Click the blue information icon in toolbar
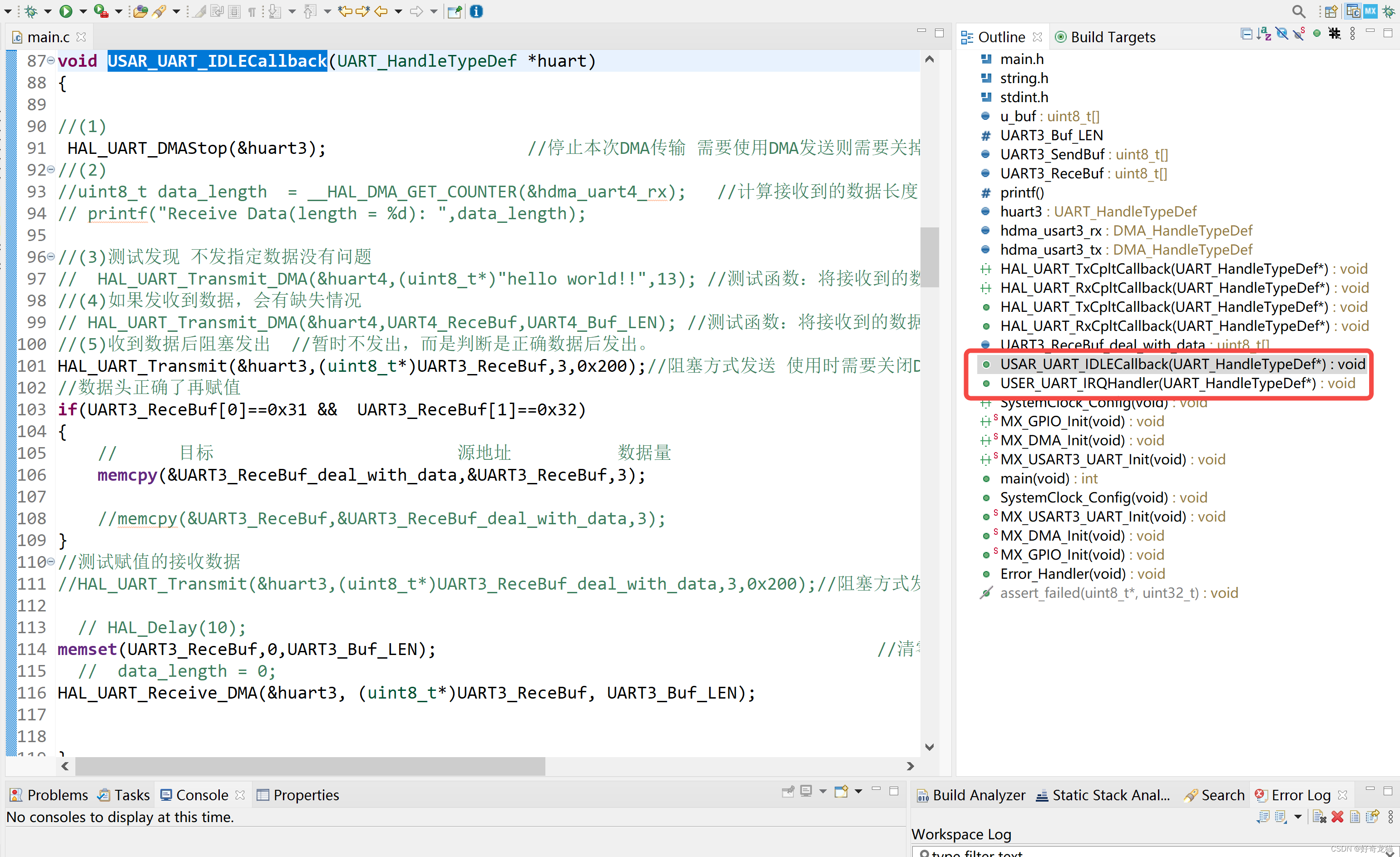Image resolution: width=1400 pixels, height=857 pixels. (476, 11)
